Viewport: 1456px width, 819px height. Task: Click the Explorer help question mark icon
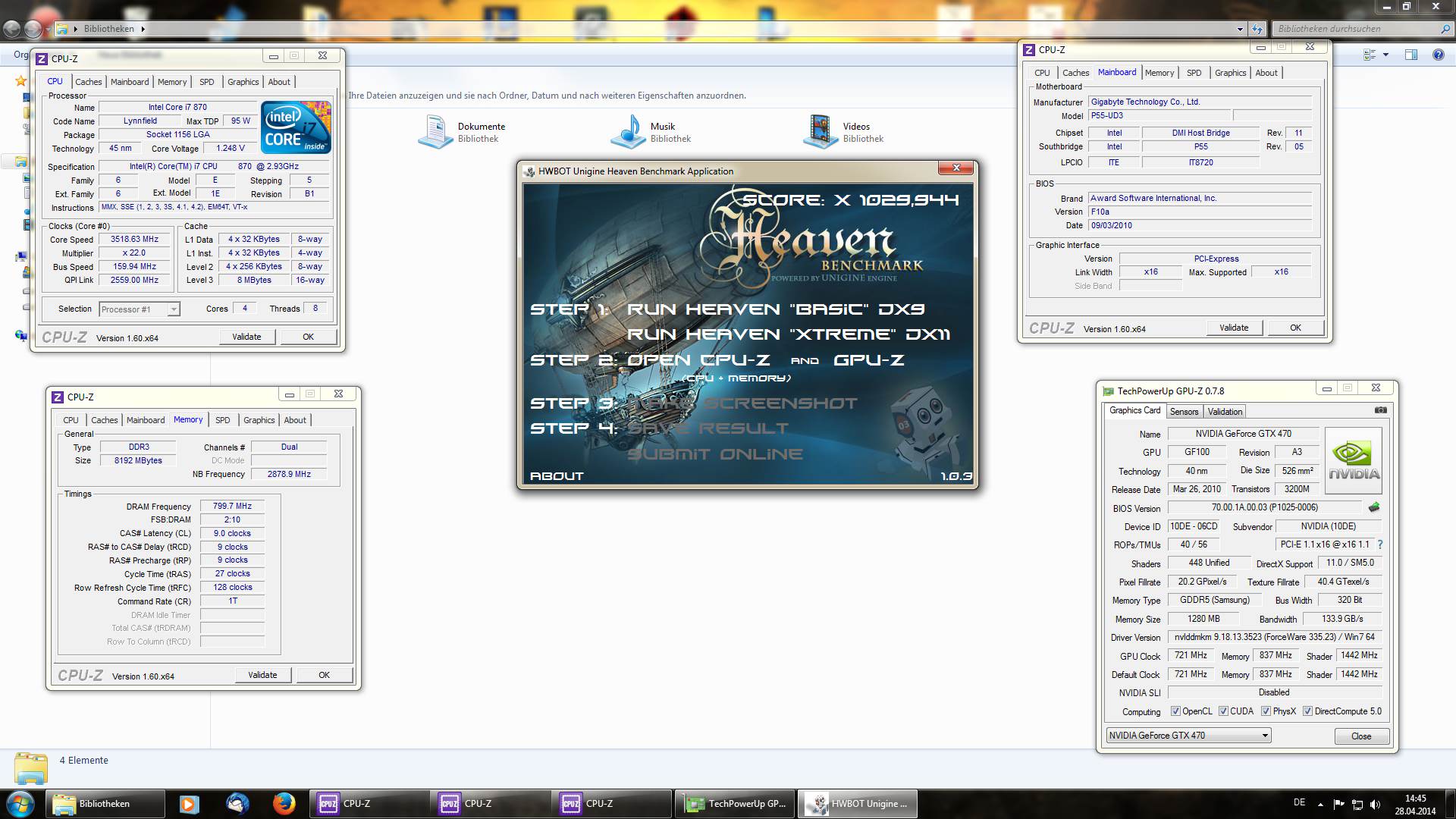click(x=1438, y=55)
